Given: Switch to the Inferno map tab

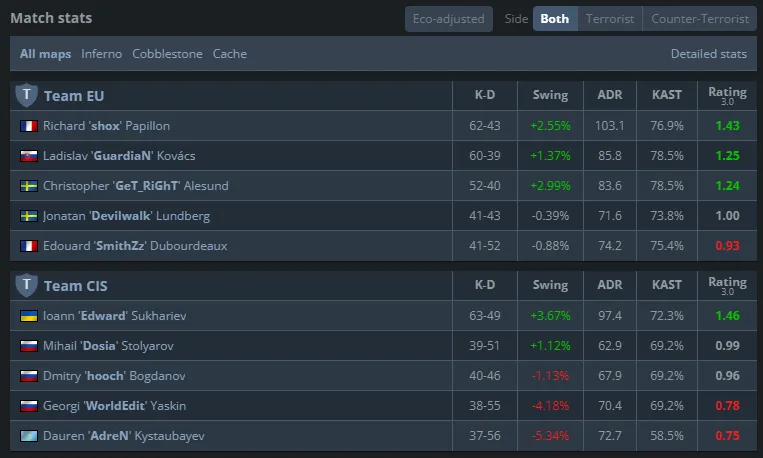Looking at the screenshot, I should coord(103,54).
